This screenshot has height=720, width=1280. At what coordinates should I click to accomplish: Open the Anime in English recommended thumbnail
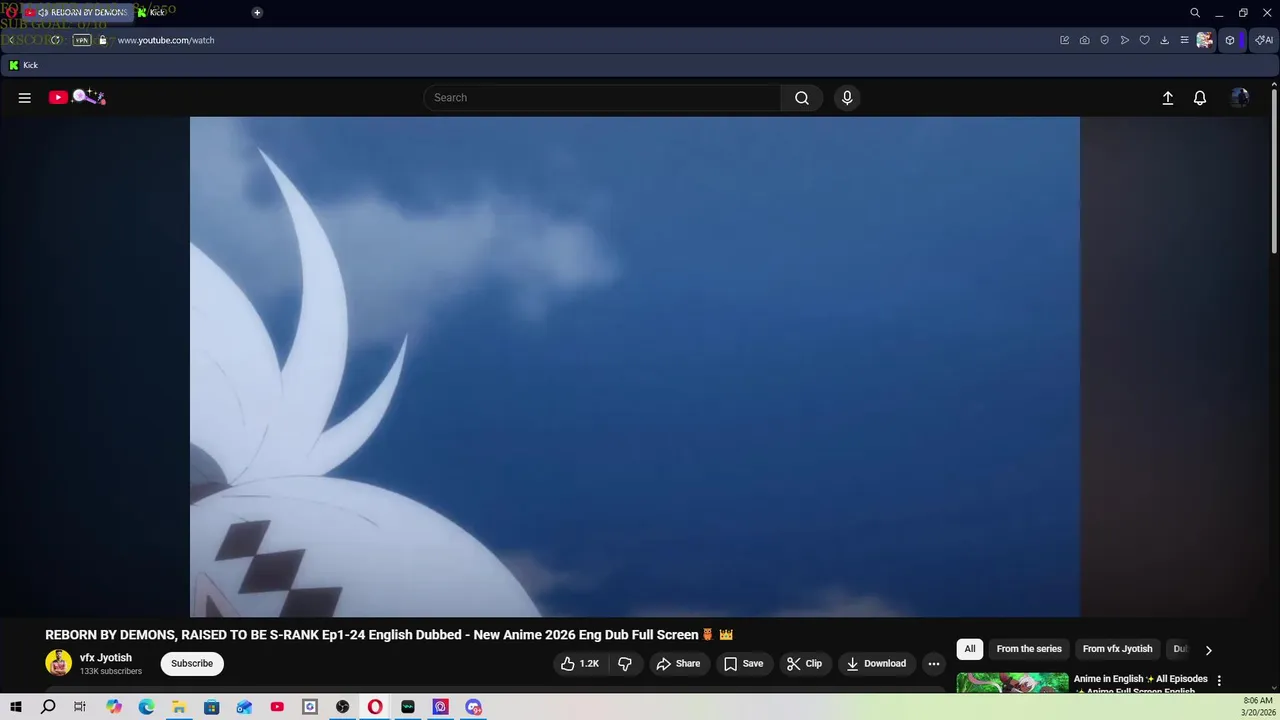pyautogui.click(x=1012, y=683)
